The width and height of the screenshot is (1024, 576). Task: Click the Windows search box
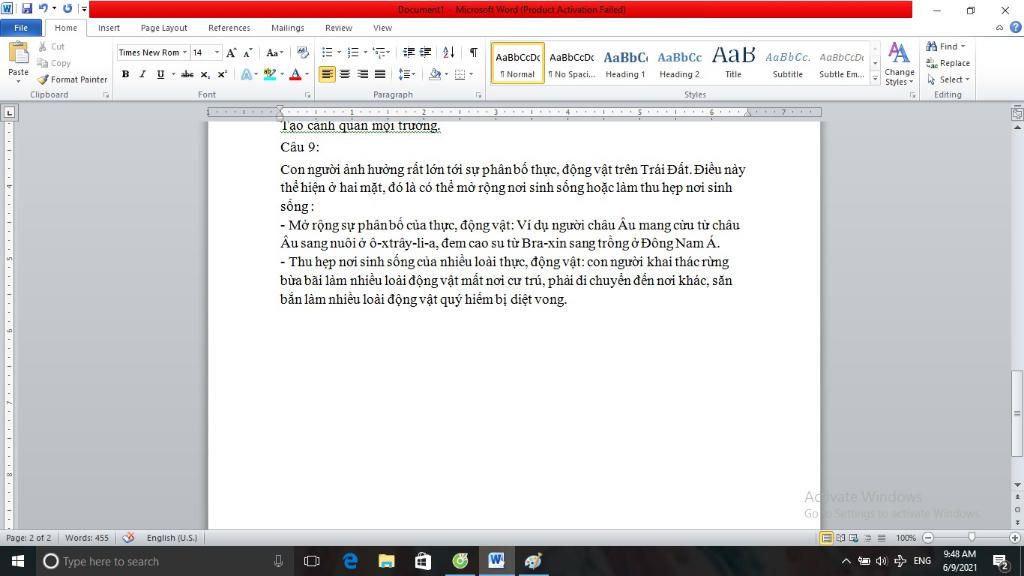[162, 561]
